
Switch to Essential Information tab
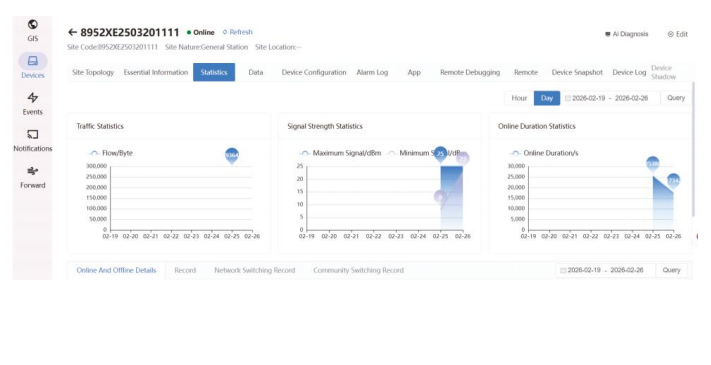click(x=156, y=73)
